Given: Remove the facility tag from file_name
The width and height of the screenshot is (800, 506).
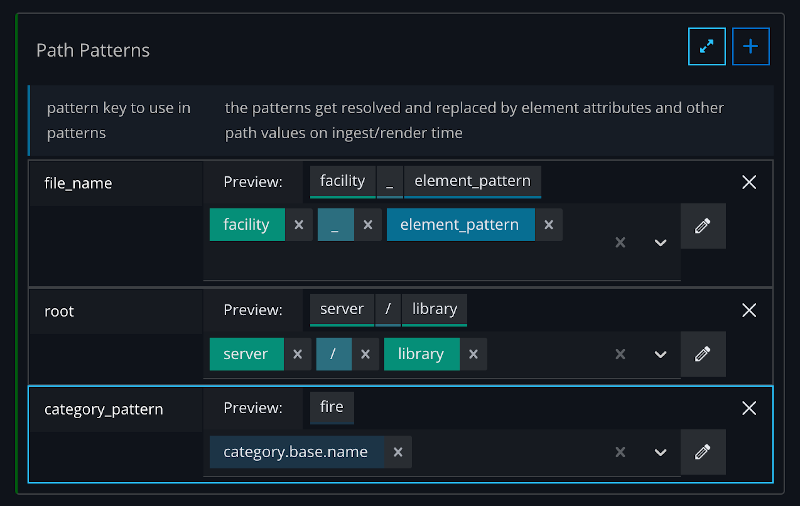Looking at the screenshot, I should (x=298, y=225).
